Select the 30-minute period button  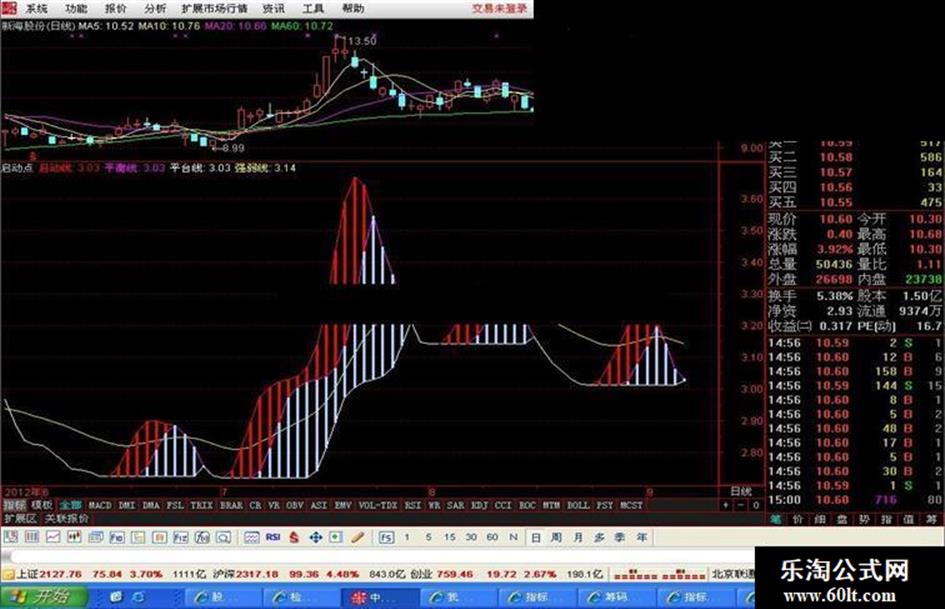coord(471,537)
